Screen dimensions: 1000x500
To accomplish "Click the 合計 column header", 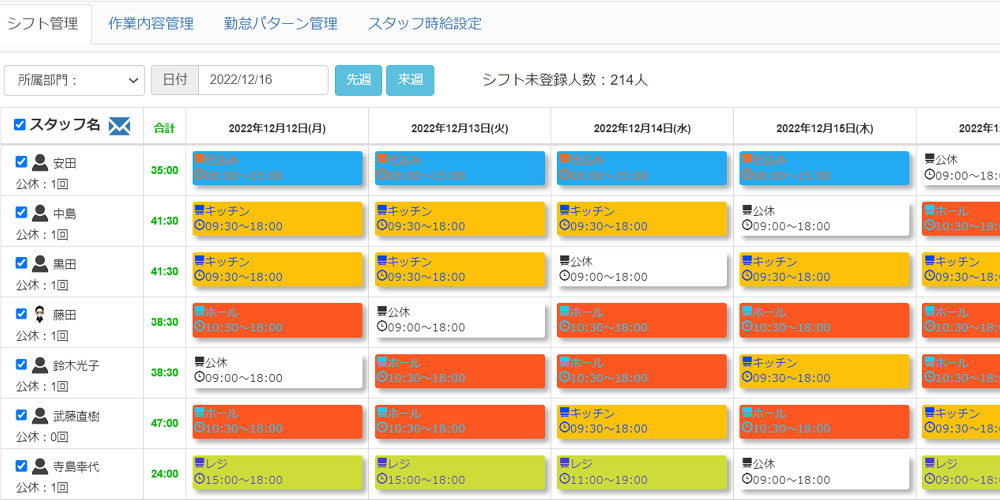I will click(x=165, y=128).
